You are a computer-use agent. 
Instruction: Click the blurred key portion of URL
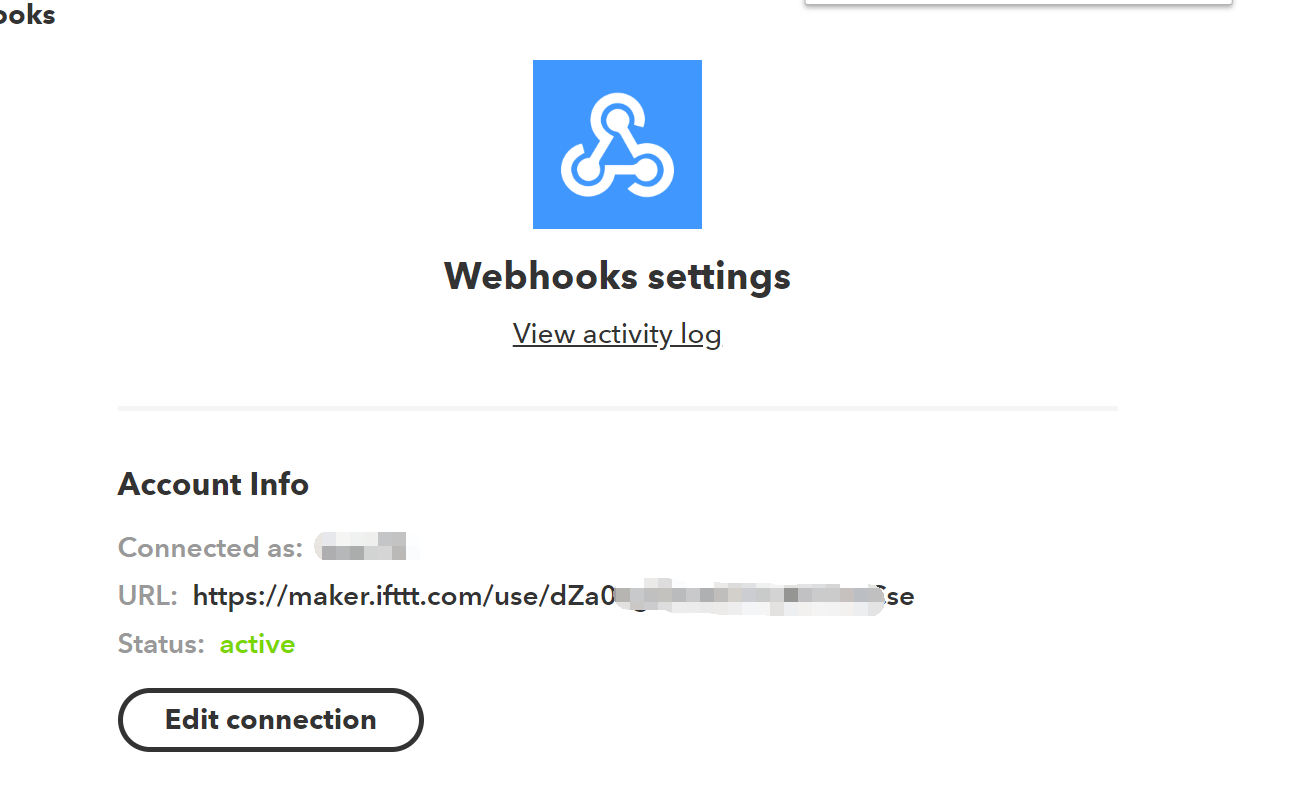point(748,597)
